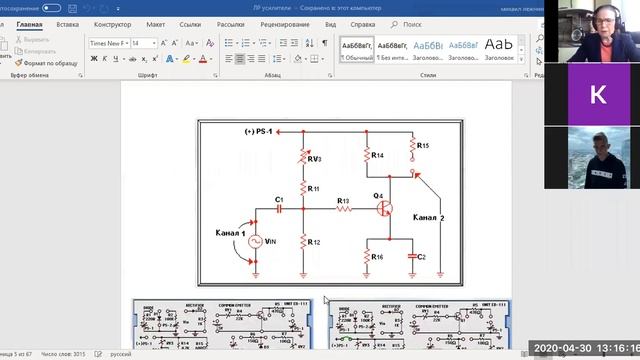Viewport: 640px width, 360px height.
Task: Select the Без интервала style
Action: tap(392, 50)
